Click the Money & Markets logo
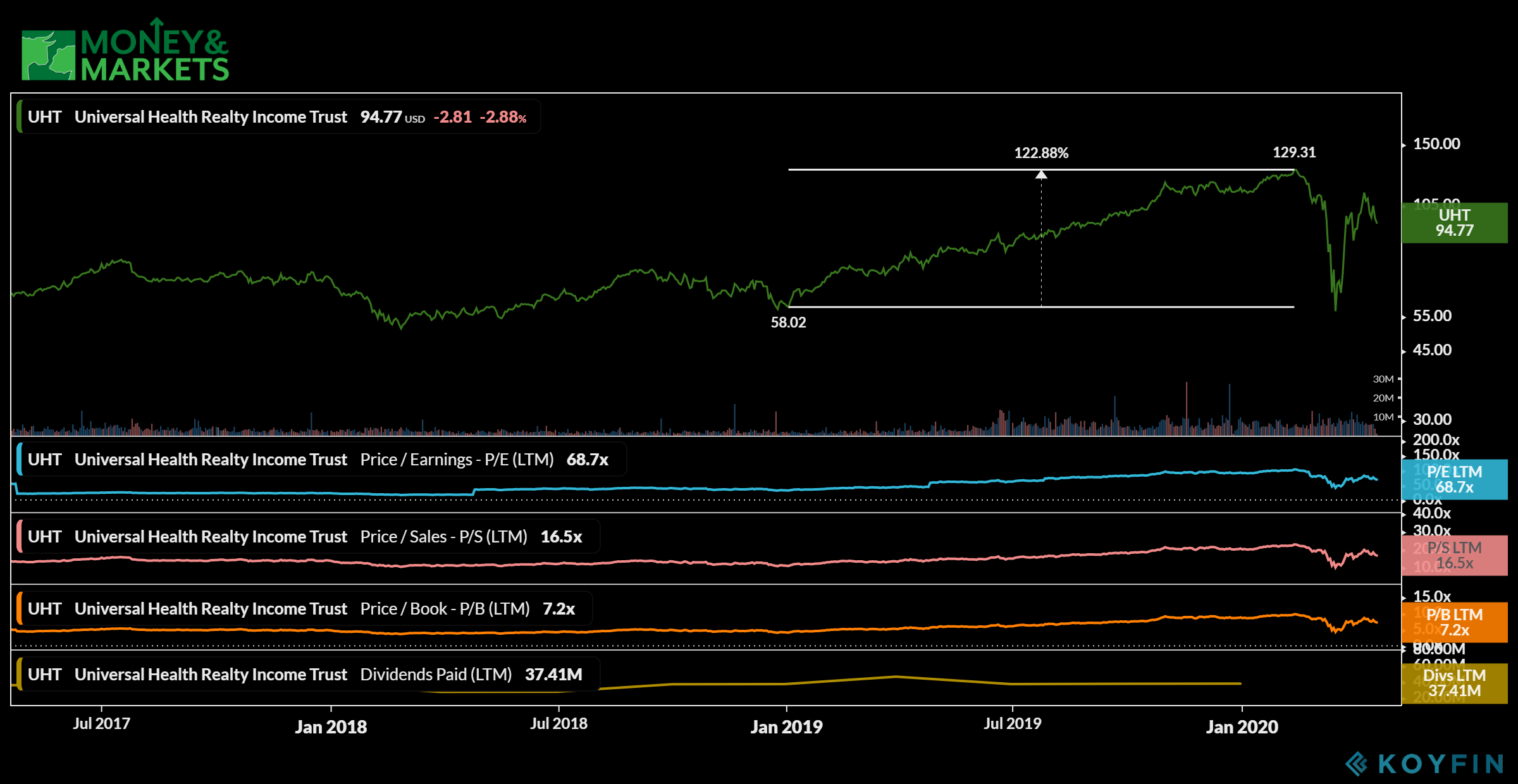Viewport: 1518px width, 784px height. point(125,50)
